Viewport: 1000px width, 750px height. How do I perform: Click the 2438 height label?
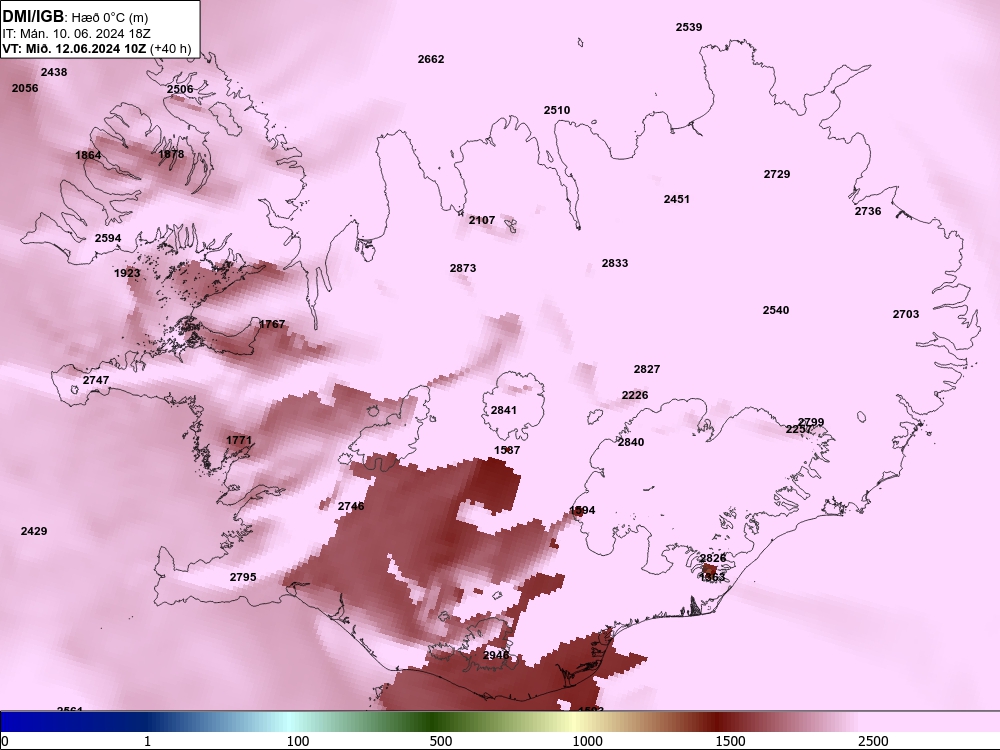[54, 72]
